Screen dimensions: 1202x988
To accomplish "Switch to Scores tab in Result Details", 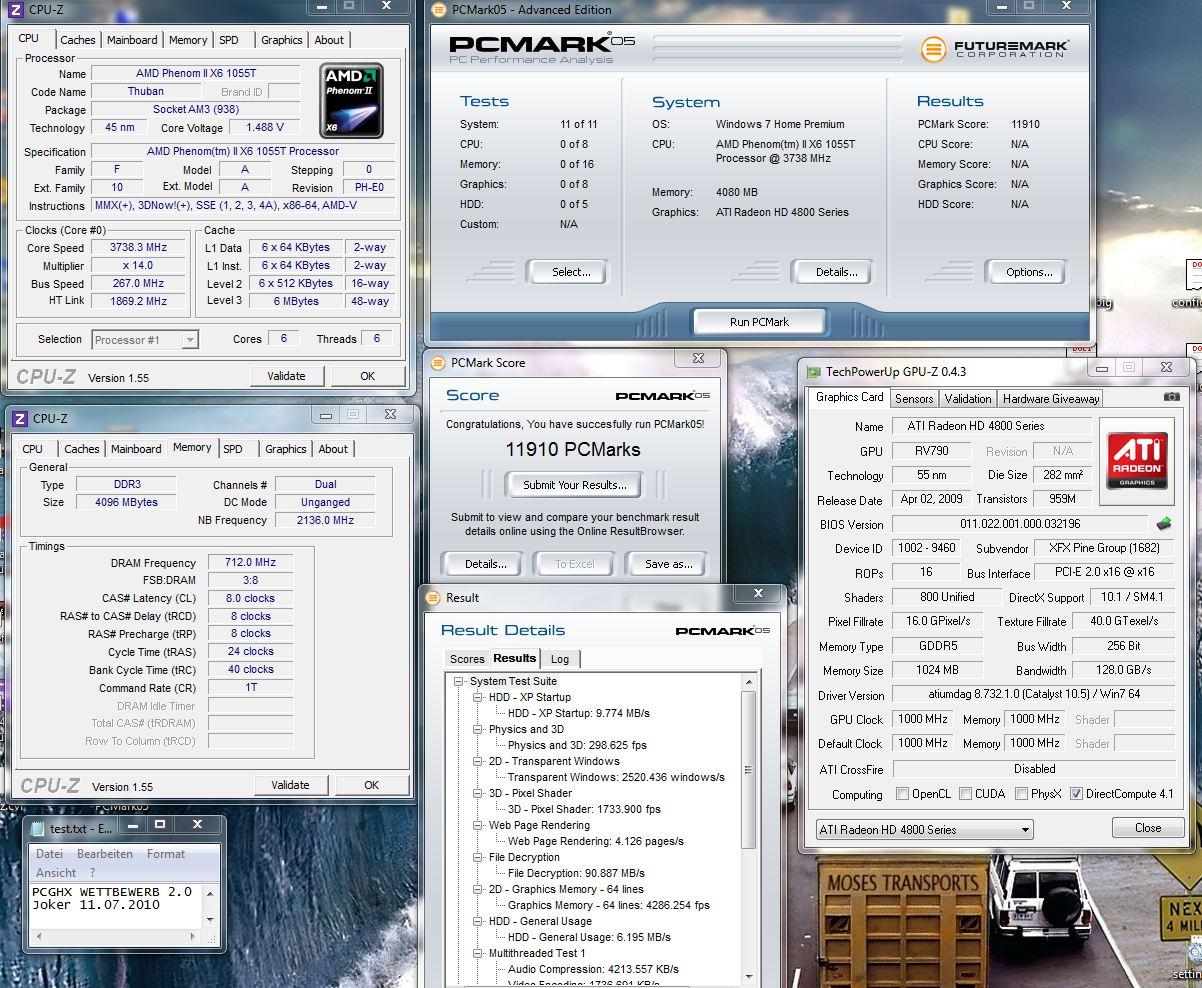I will [x=467, y=659].
